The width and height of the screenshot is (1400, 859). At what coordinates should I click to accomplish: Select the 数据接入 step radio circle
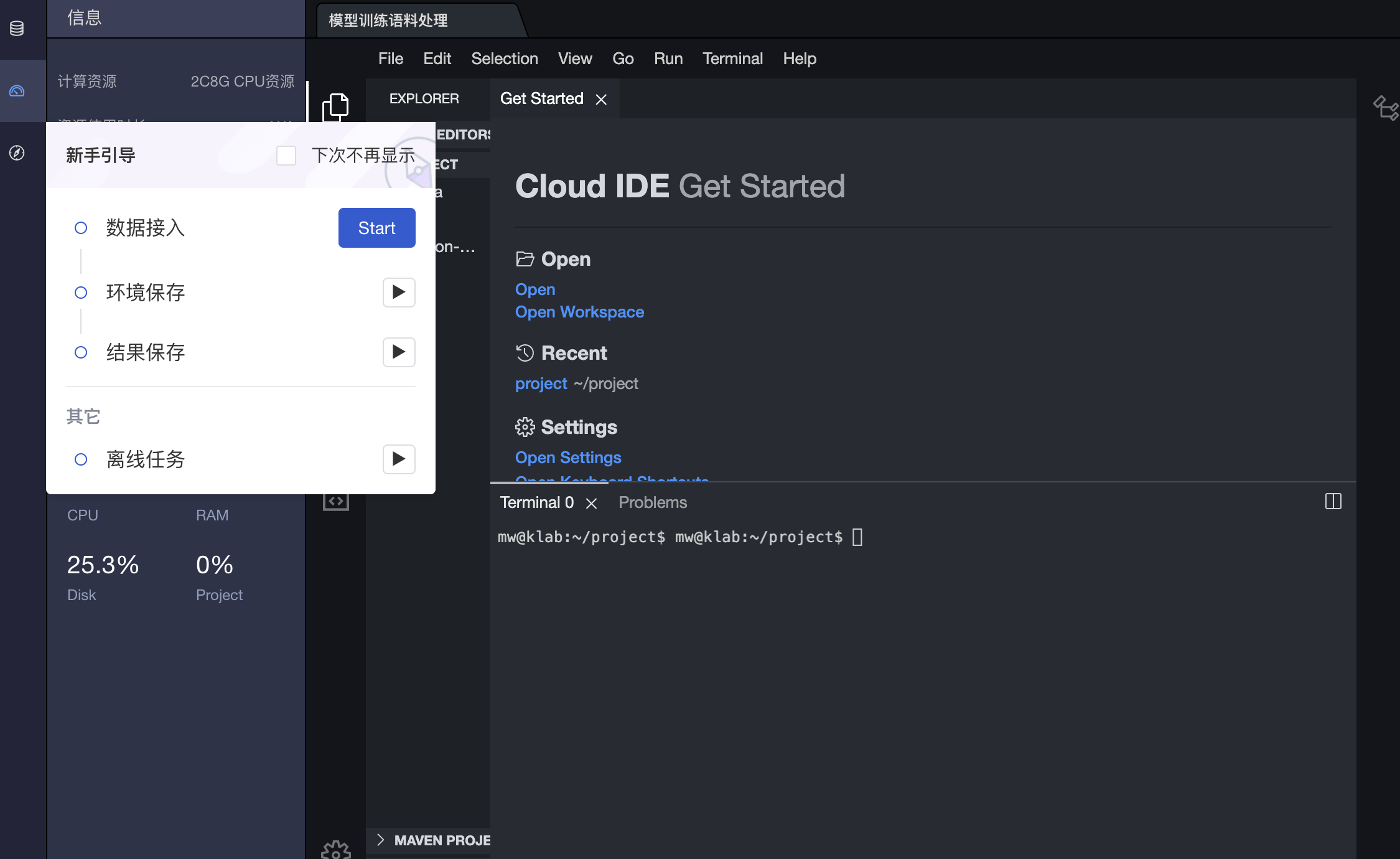[x=81, y=228]
